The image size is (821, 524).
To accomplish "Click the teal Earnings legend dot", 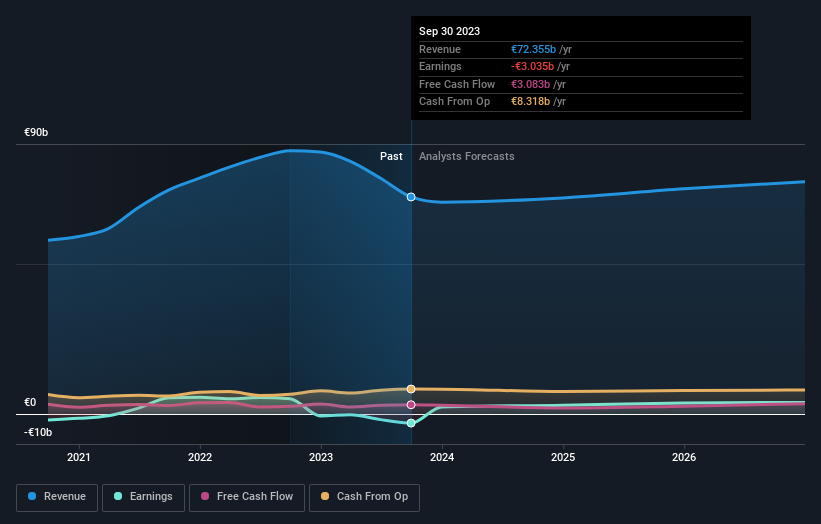I will pyautogui.click(x=118, y=496).
